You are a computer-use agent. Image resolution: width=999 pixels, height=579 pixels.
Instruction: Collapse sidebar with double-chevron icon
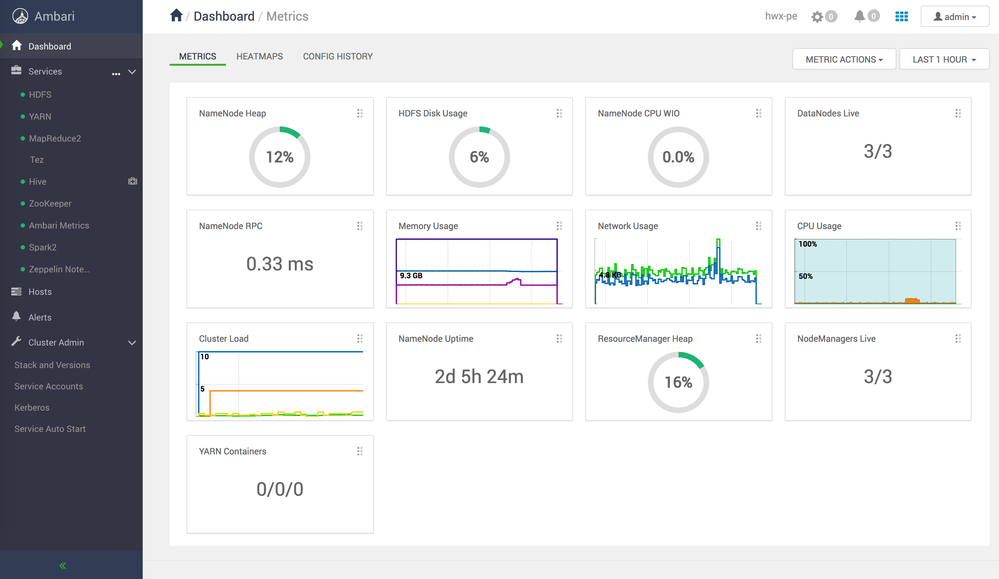point(62,565)
